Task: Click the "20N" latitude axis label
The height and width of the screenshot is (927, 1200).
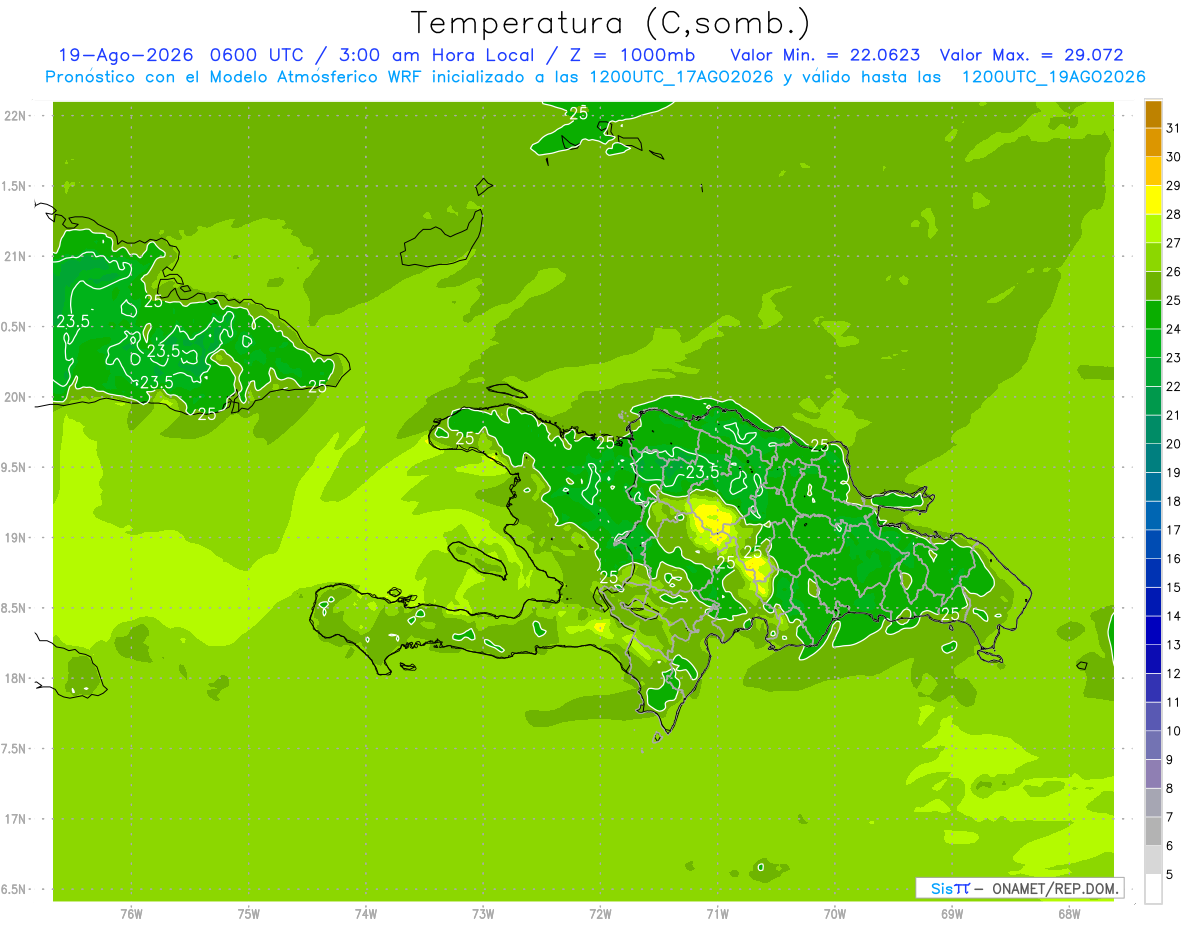Action: click(x=14, y=397)
